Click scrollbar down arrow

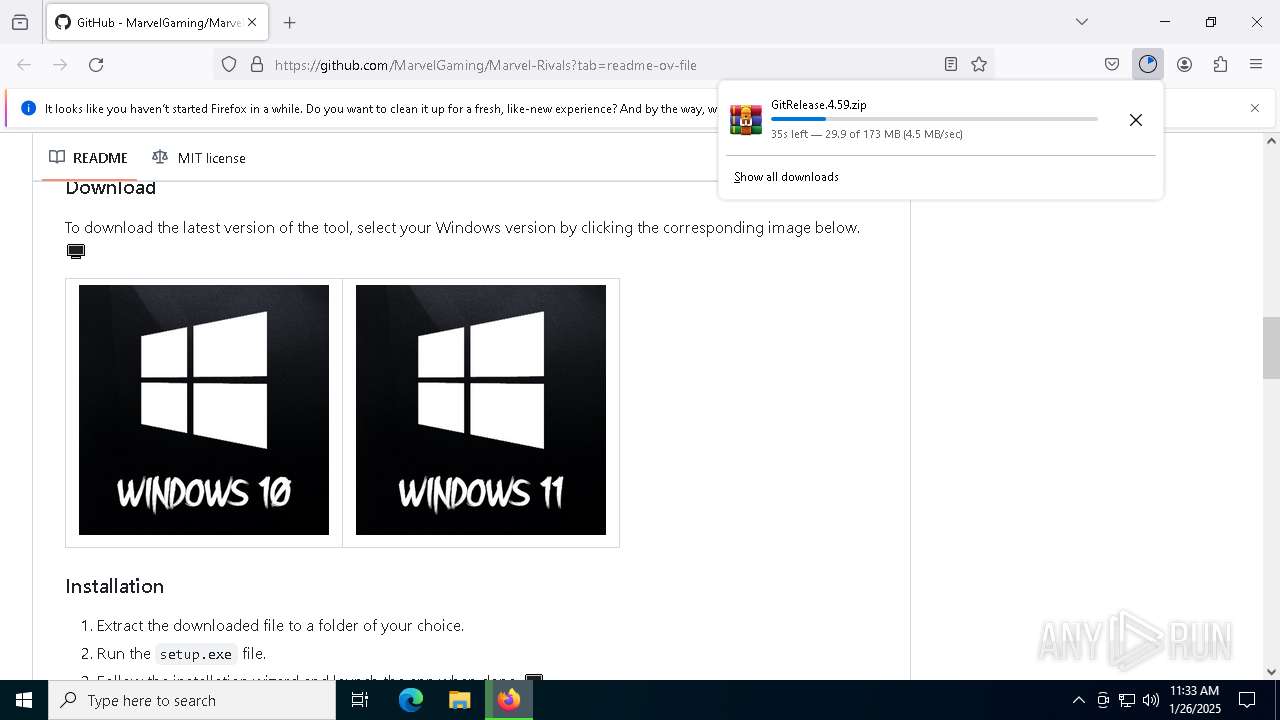click(1271, 672)
